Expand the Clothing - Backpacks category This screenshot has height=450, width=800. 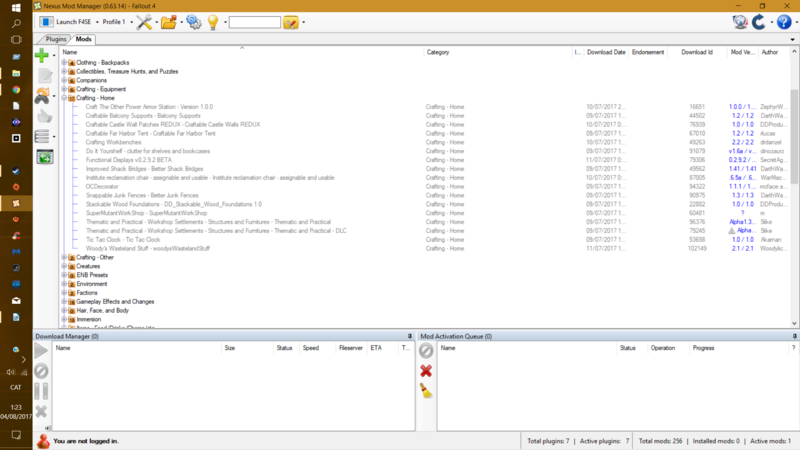point(64,63)
